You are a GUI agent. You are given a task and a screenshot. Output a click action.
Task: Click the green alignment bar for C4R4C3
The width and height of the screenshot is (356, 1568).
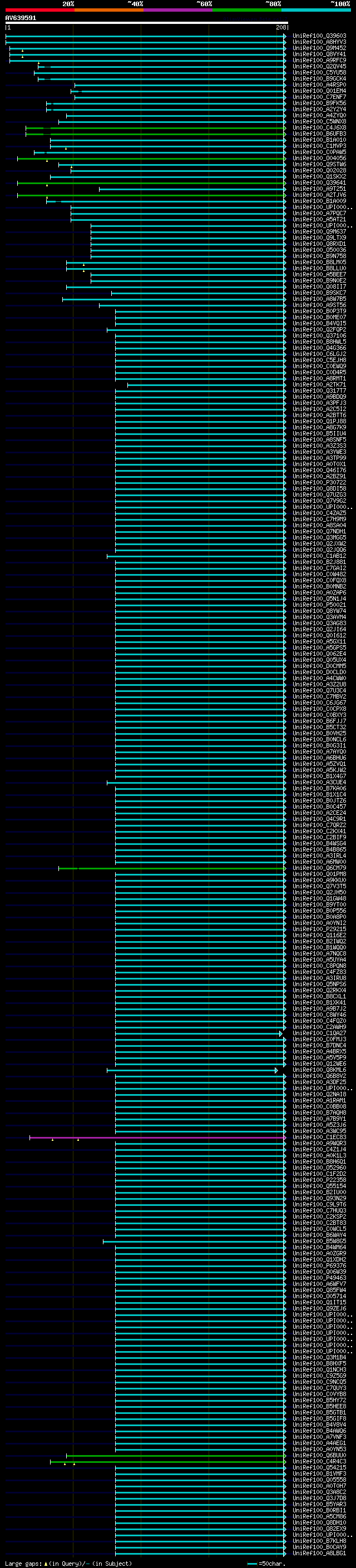tap(168, 1461)
